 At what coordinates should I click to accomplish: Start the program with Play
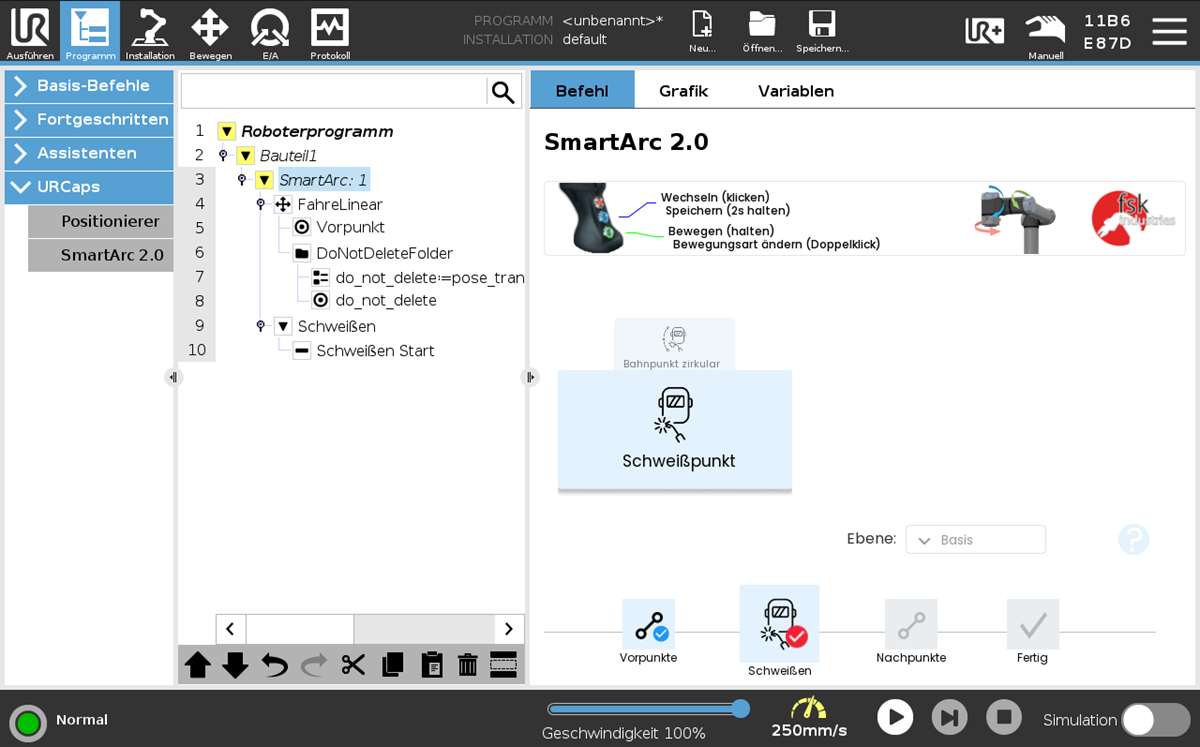[895, 717]
